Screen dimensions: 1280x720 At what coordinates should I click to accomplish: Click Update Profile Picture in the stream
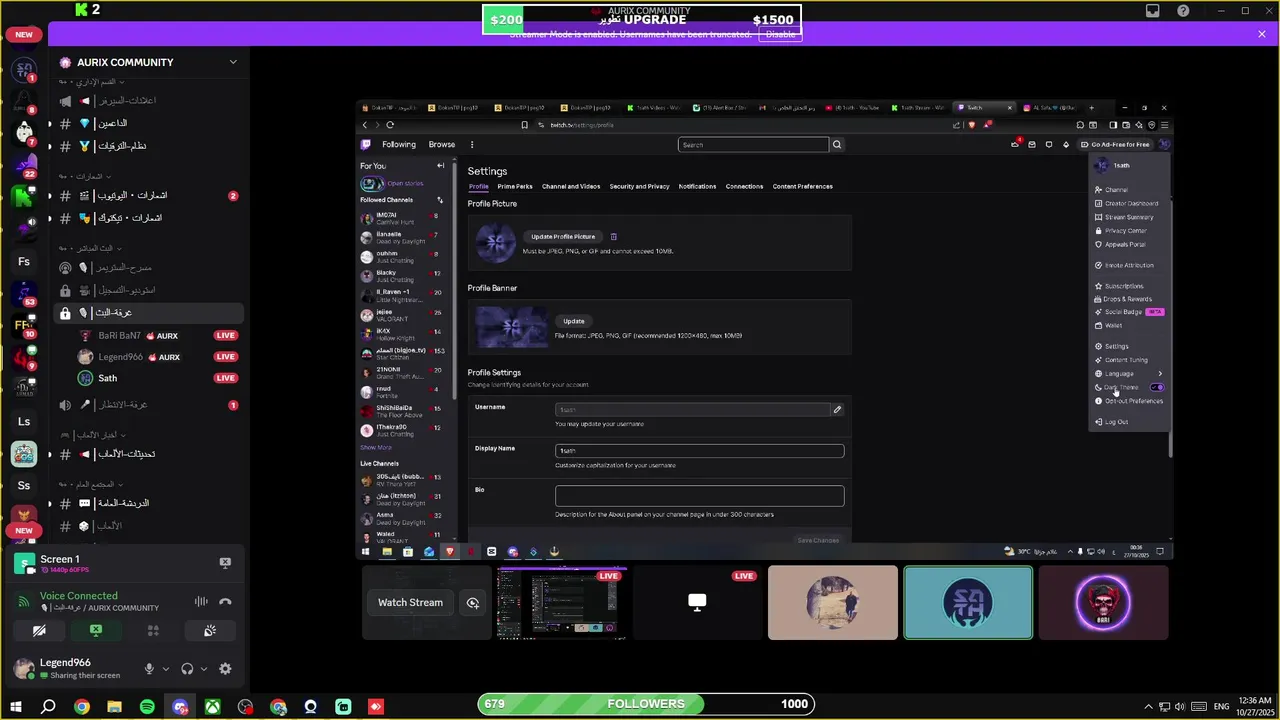click(x=563, y=237)
